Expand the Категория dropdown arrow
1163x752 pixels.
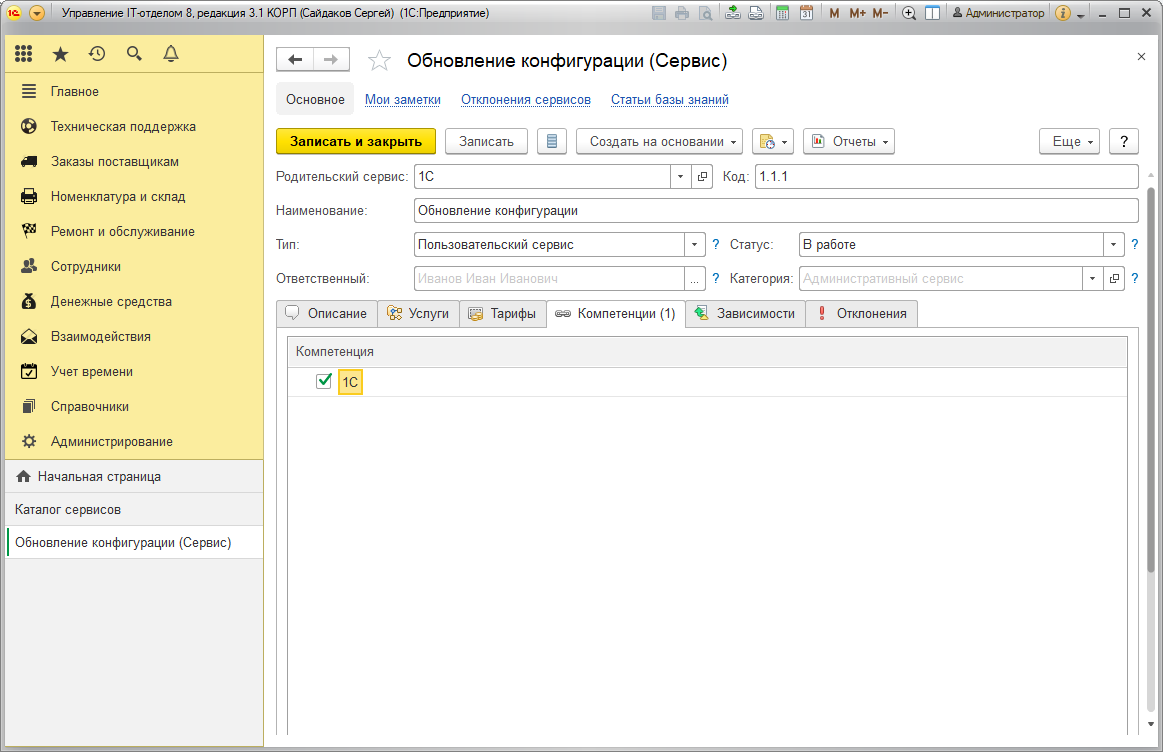pyautogui.click(x=1092, y=279)
